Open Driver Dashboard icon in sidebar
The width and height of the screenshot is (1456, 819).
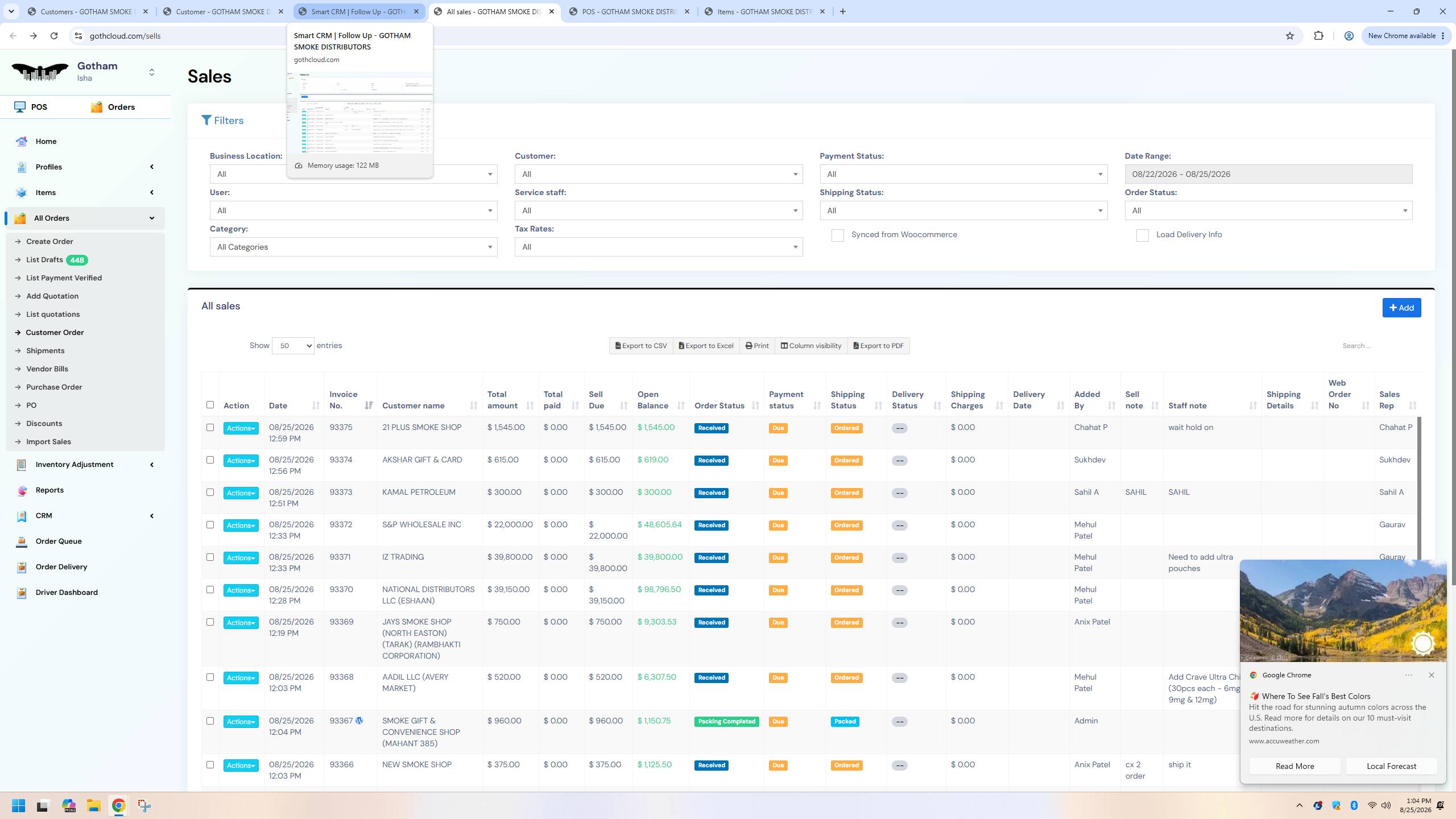(22, 593)
